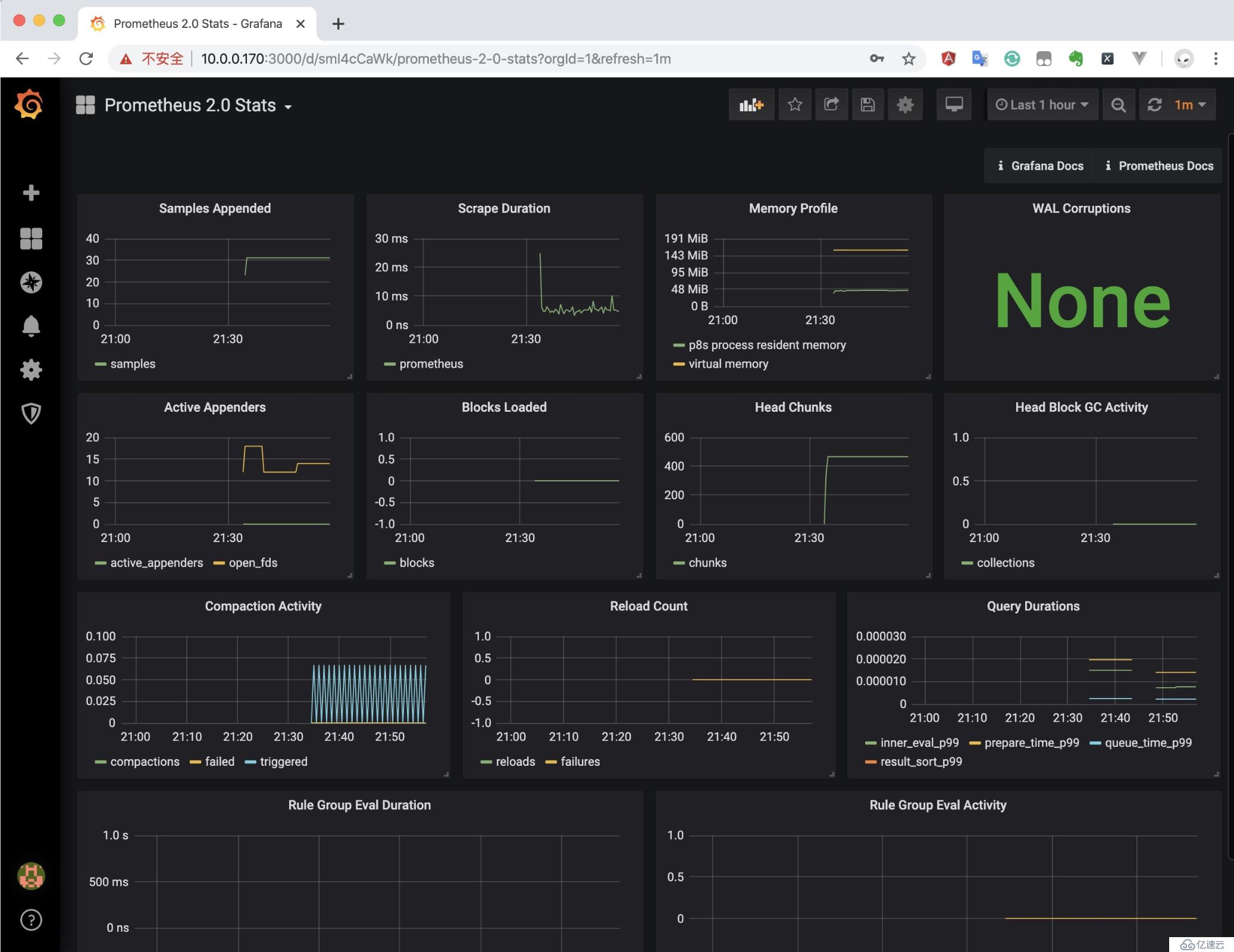
Task: Close the Prometheus 2.0 Stats tab
Action: click(300, 24)
